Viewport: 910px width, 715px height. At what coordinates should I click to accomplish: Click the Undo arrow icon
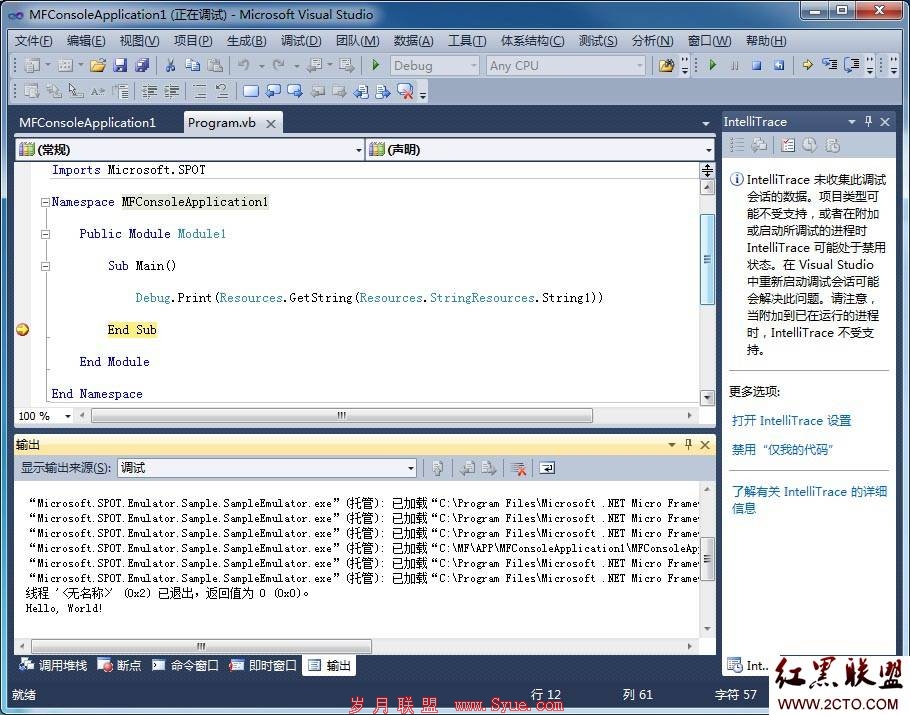[x=244, y=65]
